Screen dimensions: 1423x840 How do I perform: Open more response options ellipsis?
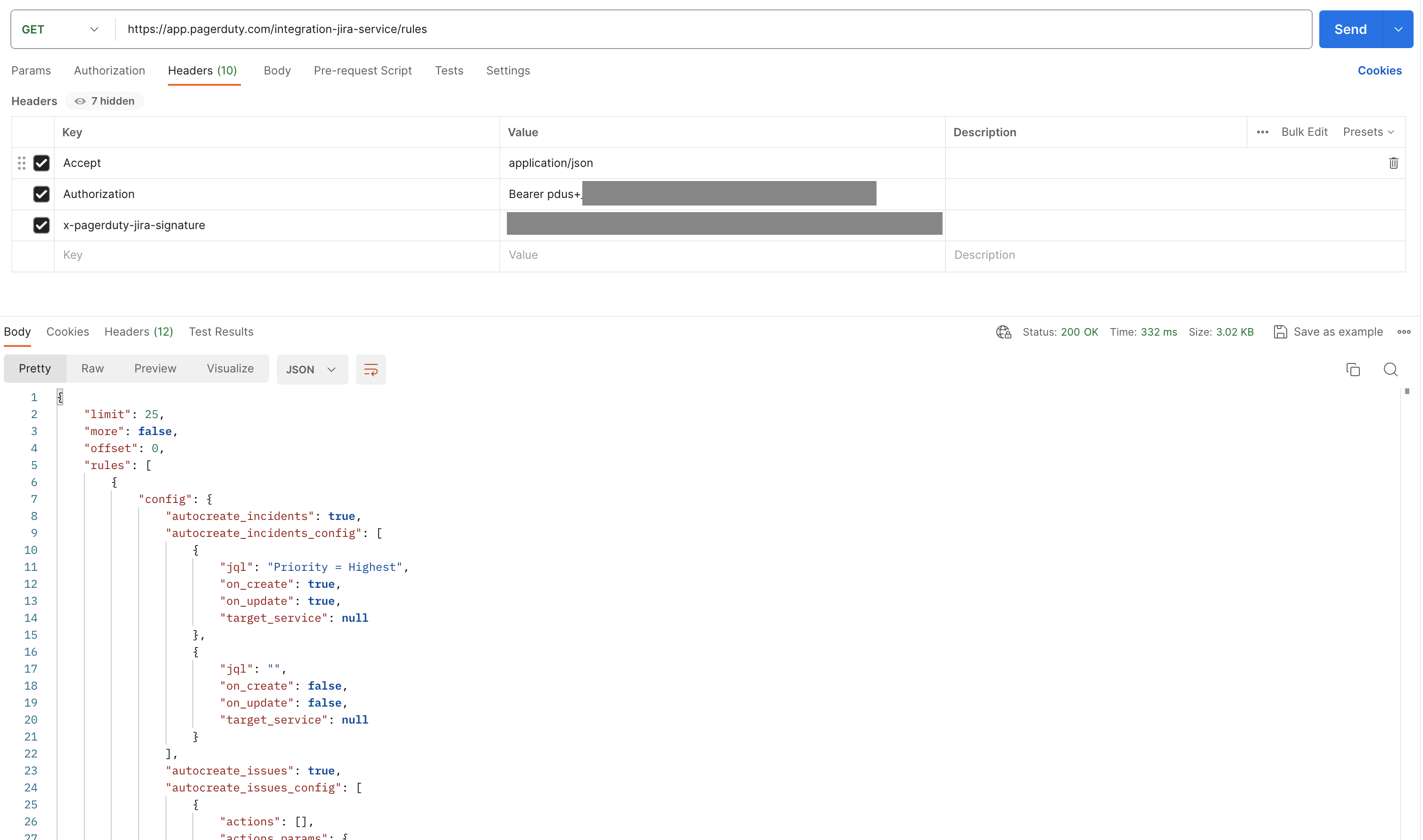(x=1404, y=332)
